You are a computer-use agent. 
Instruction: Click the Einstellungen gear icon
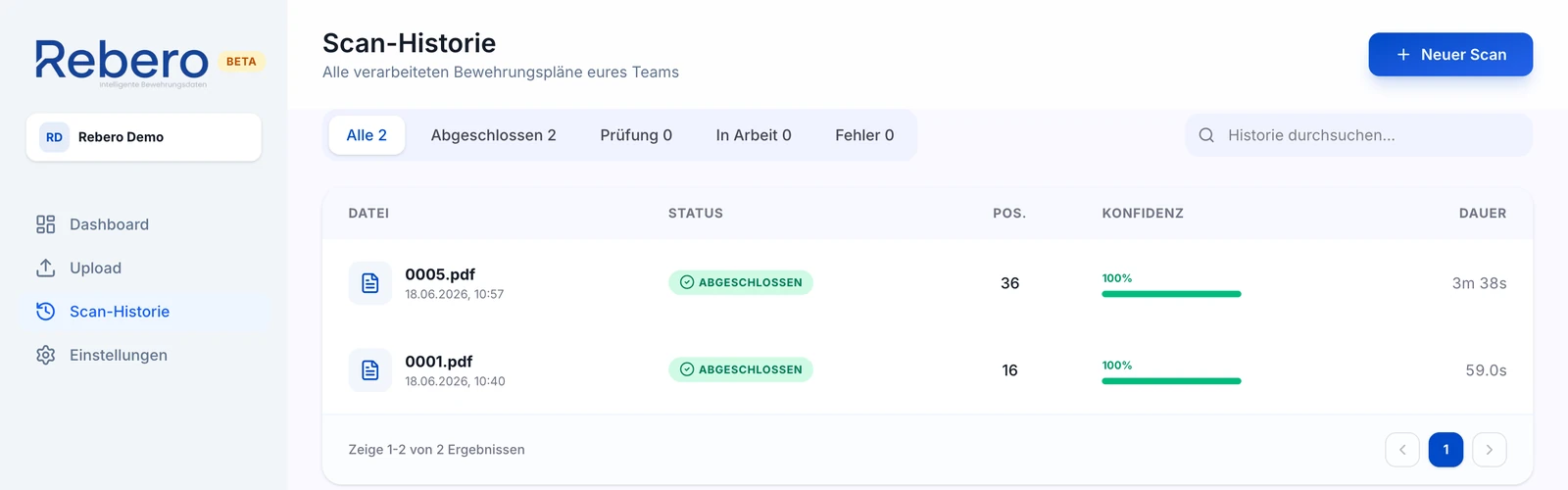pos(45,355)
